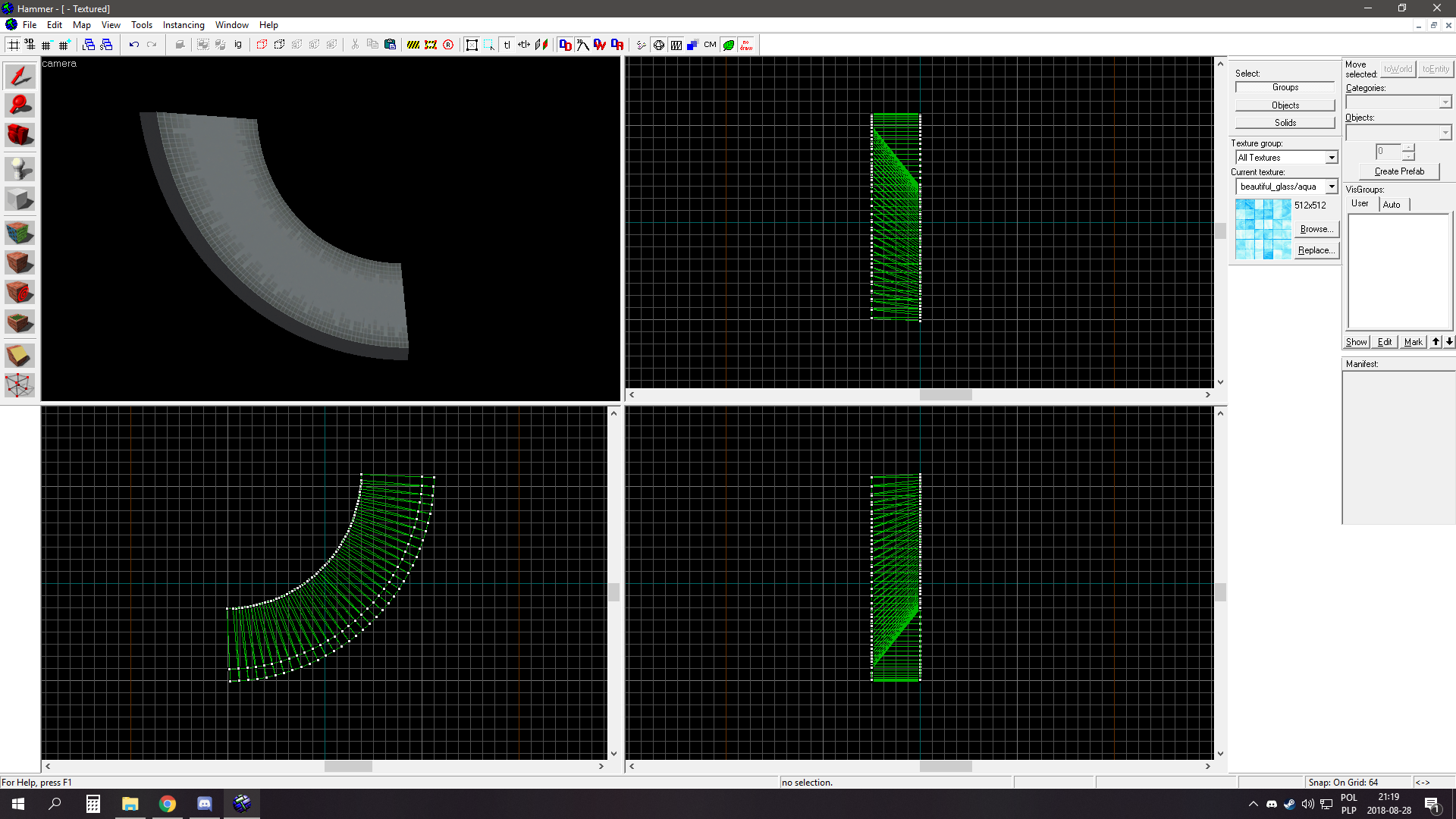Activate the Clipping tool
The width and height of the screenshot is (1456, 819).
pos(19,355)
